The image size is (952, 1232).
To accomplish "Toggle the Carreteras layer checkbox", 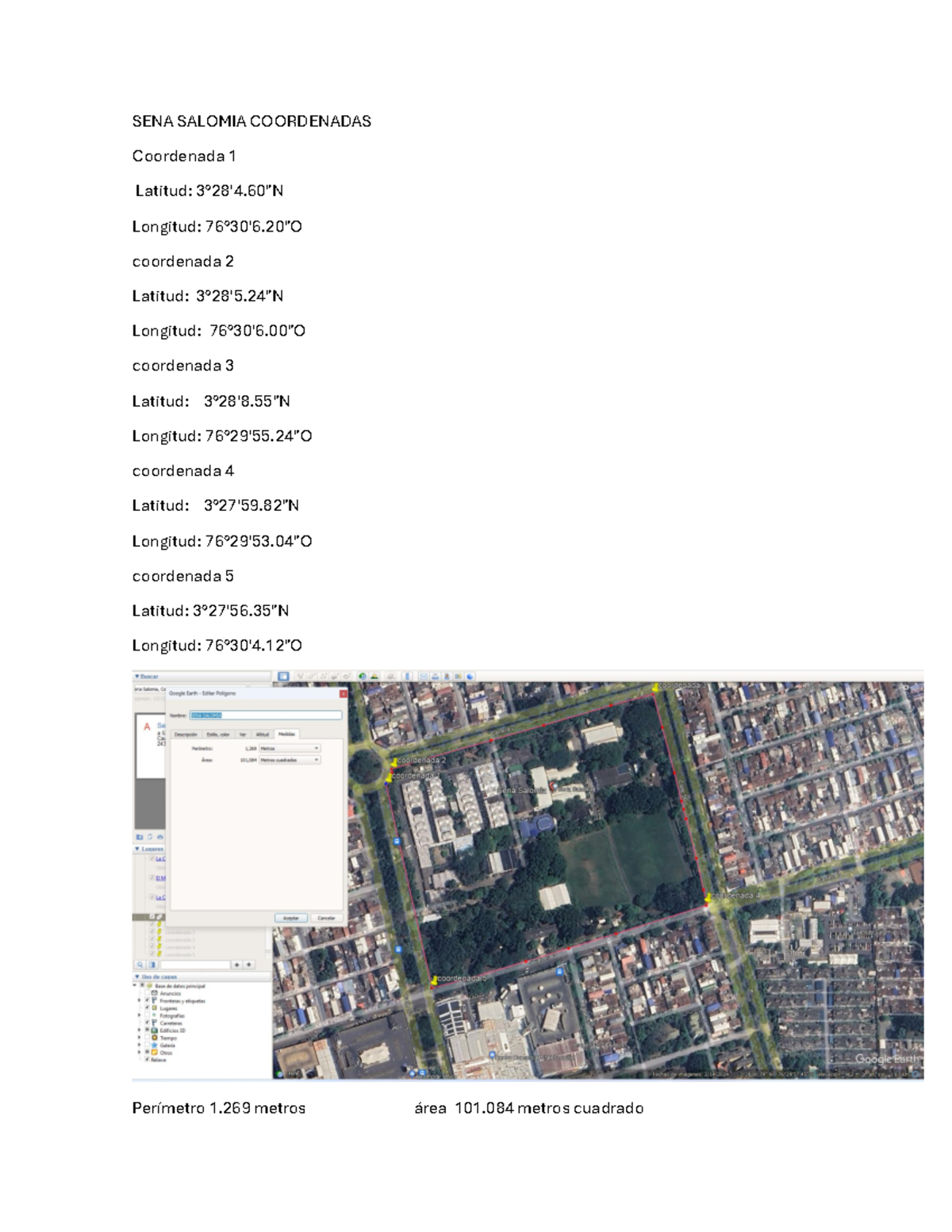I will (148, 1023).
